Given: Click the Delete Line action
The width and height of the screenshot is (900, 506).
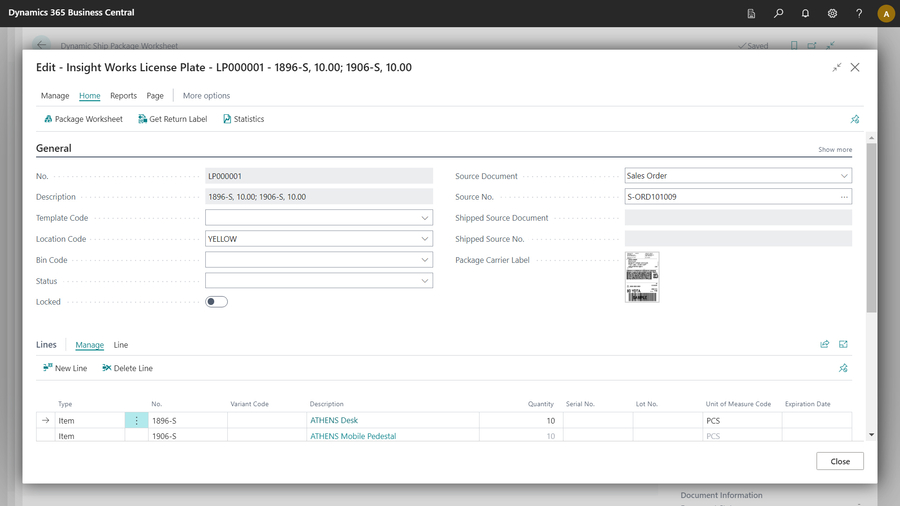Looking at the screenshot, I should 127,368.
